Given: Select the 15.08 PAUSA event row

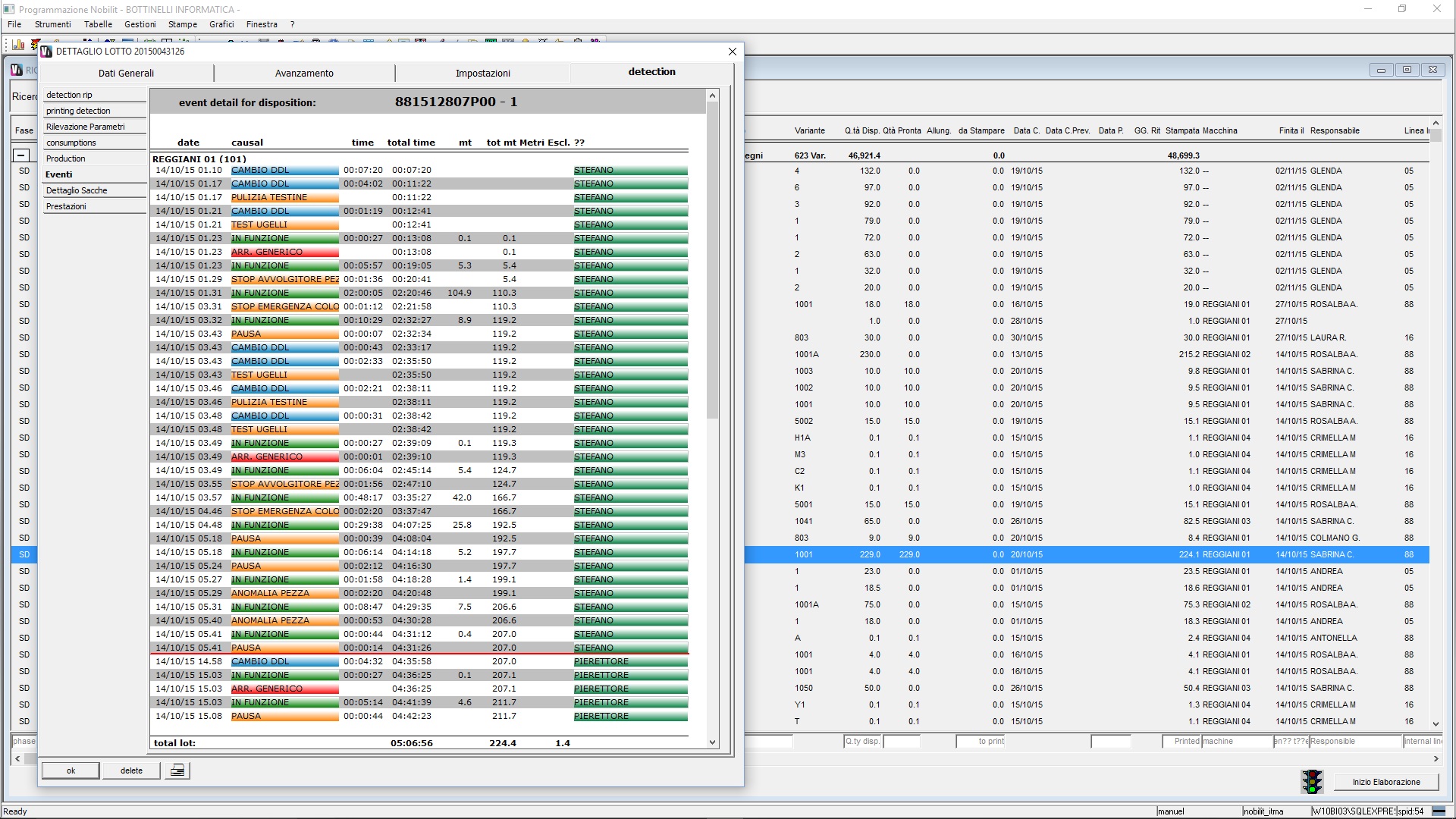Looking at the screenshot, I should 419,716.
